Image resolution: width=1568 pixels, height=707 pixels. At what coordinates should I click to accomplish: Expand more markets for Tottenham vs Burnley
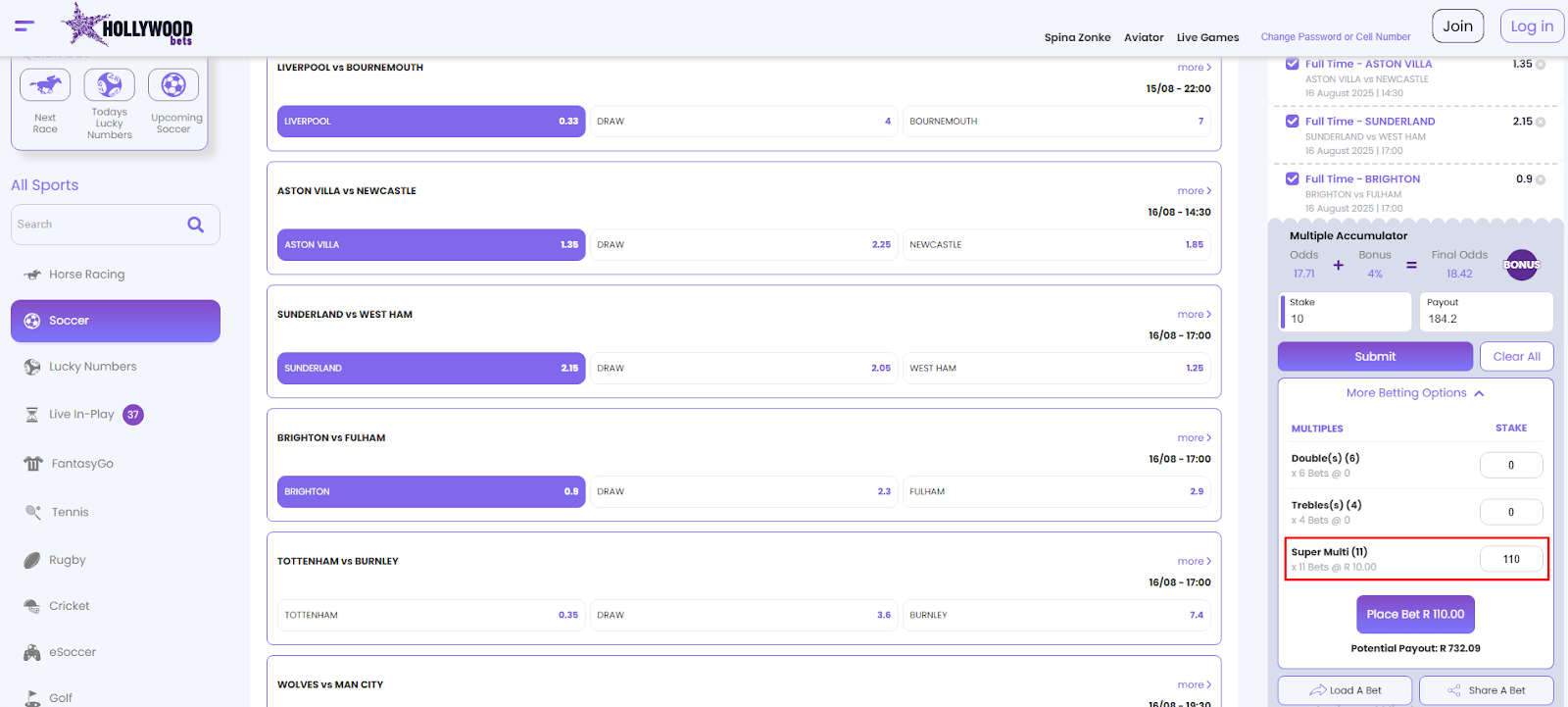coord(1194,562)
